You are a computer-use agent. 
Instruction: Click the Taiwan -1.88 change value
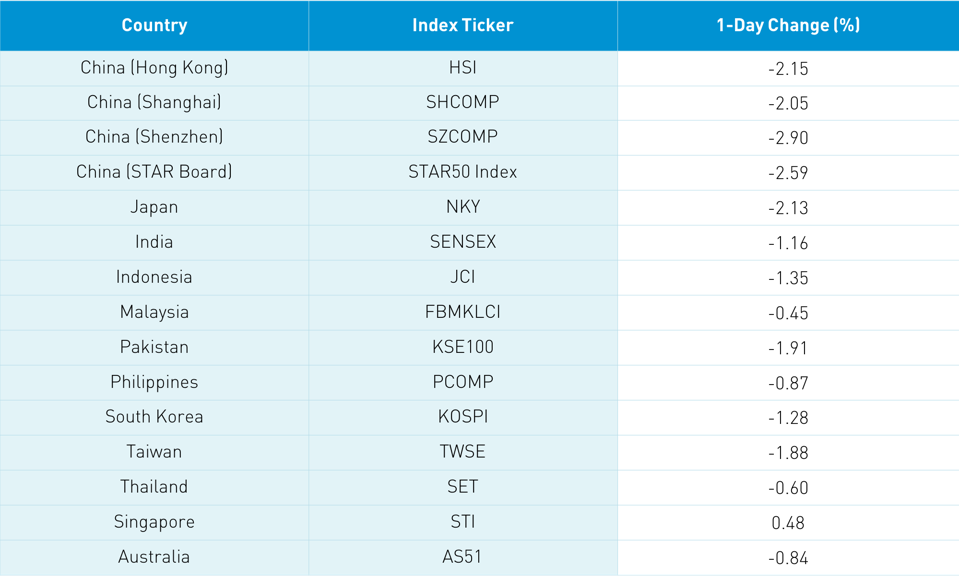(x=788, y=452)
